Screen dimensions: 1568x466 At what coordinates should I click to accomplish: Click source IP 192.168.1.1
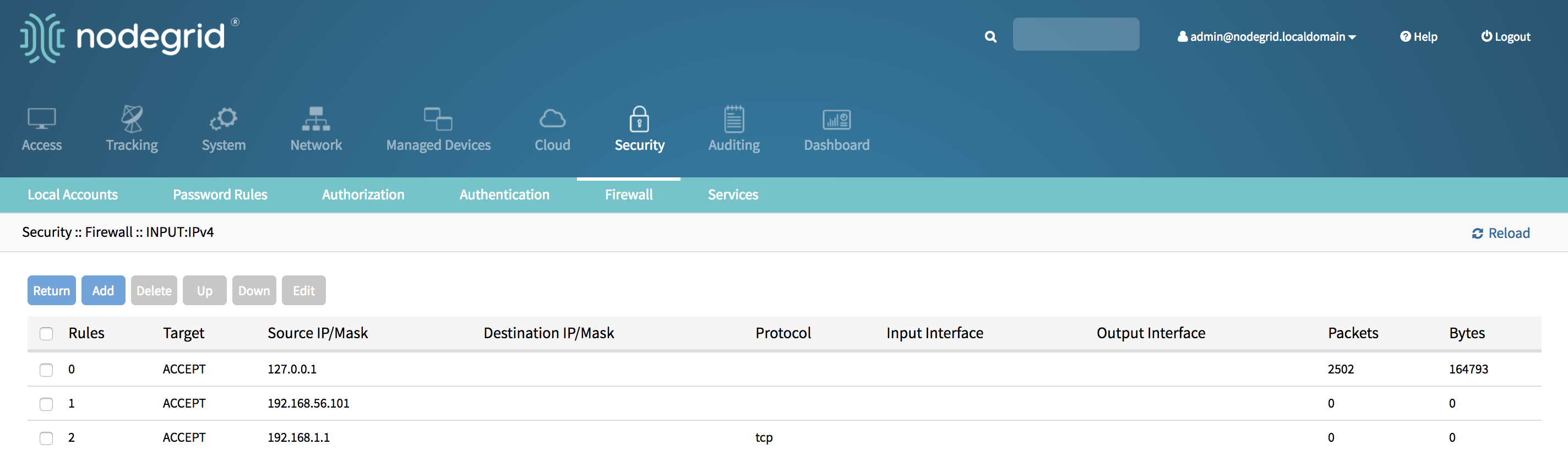[x=298, y=437]
